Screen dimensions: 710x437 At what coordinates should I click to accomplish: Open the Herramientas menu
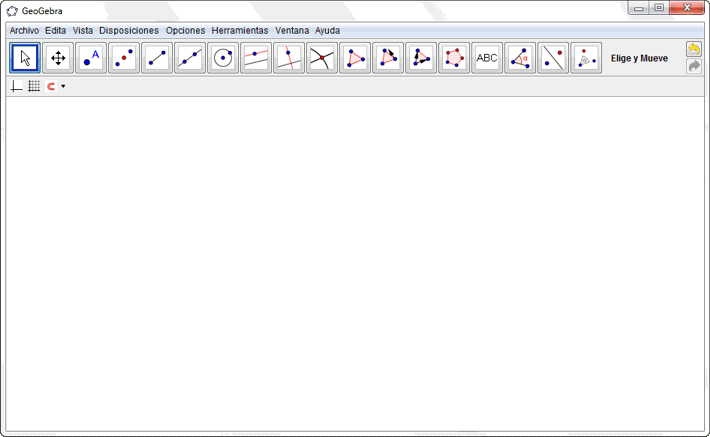pos(240,31)
